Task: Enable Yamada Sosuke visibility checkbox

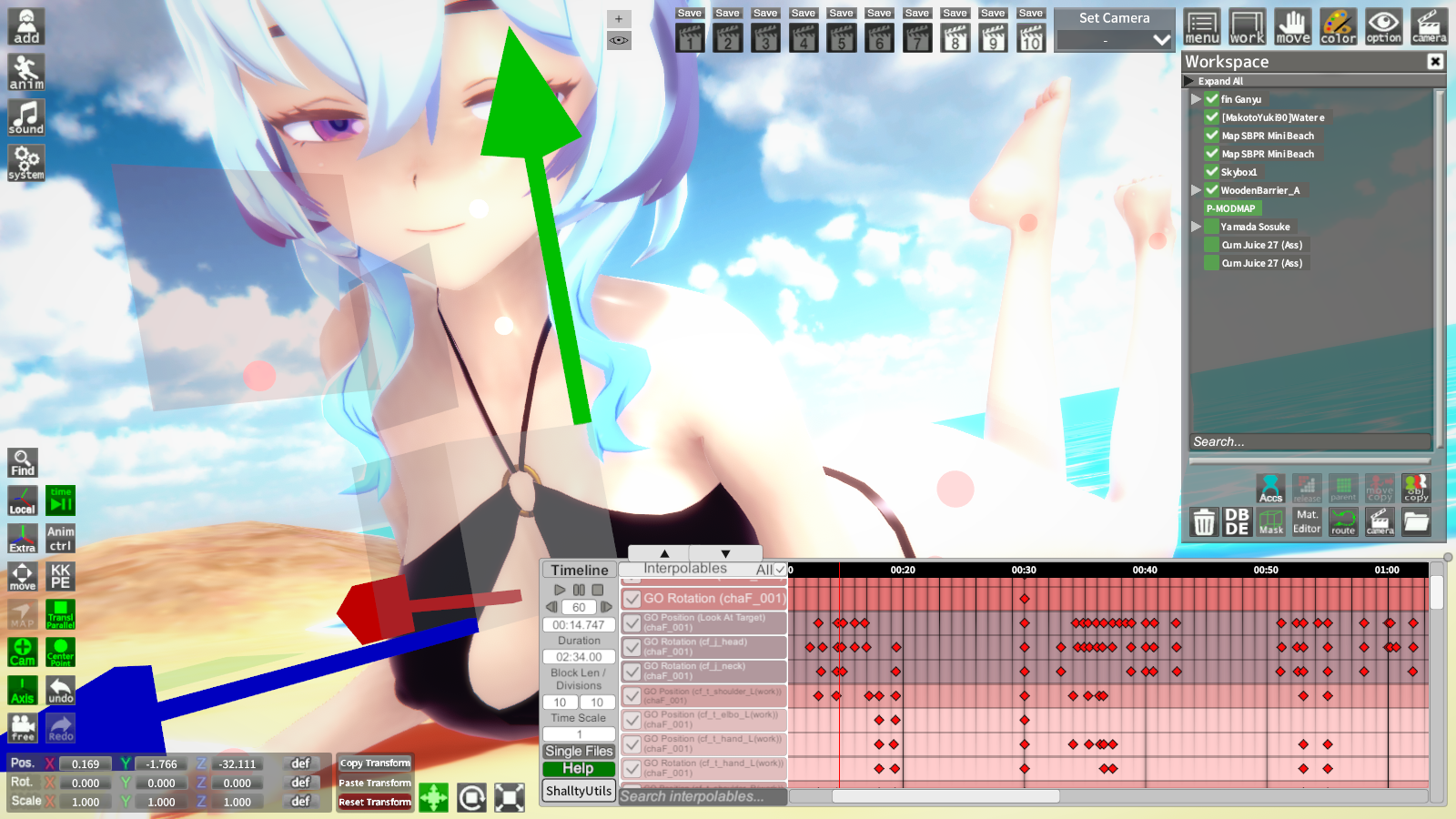Action: point(1212,227)
